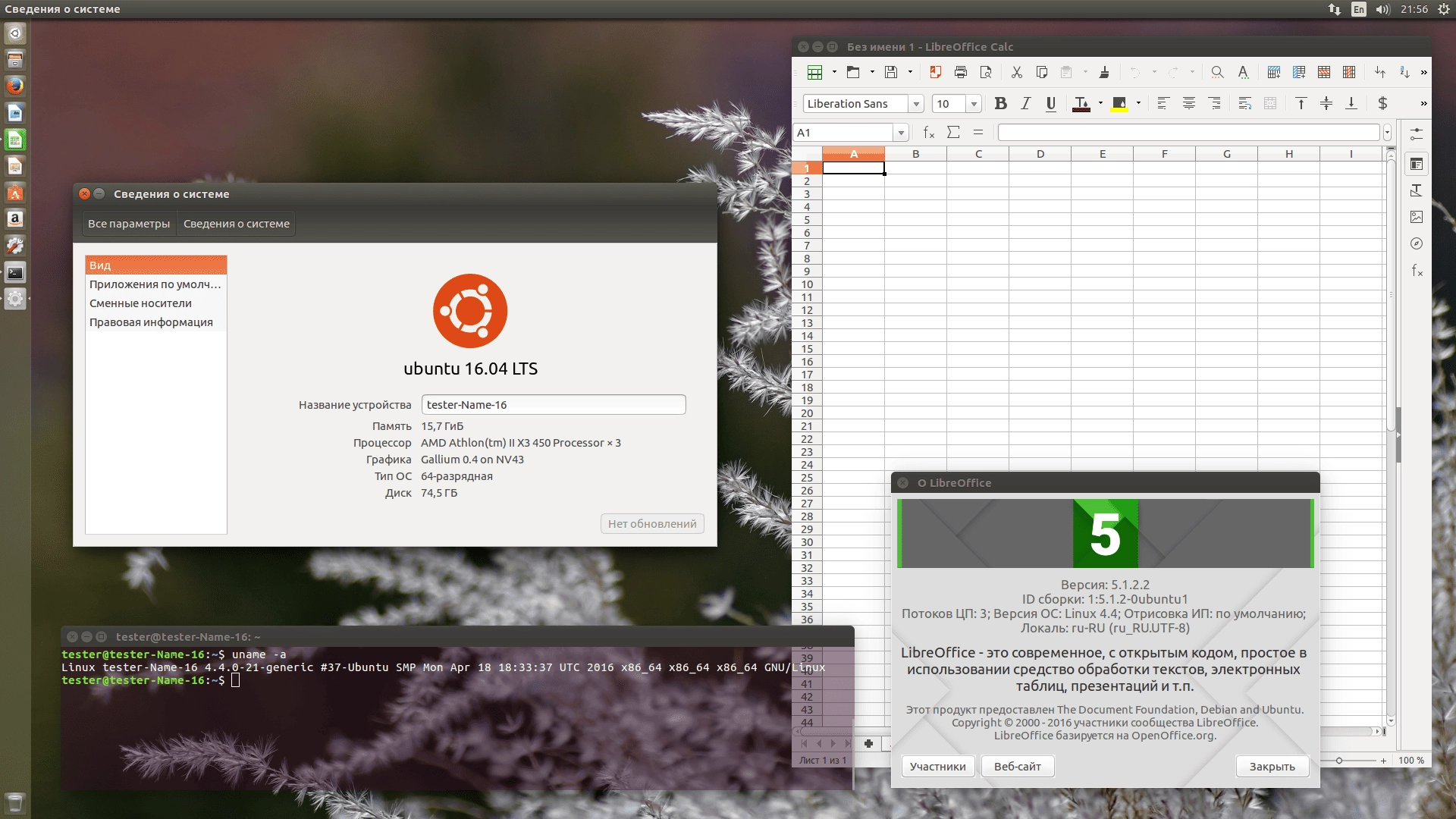Expand the font size 10 dropdown
This screenshot has height=819, width=1456.
pos(974,104)
